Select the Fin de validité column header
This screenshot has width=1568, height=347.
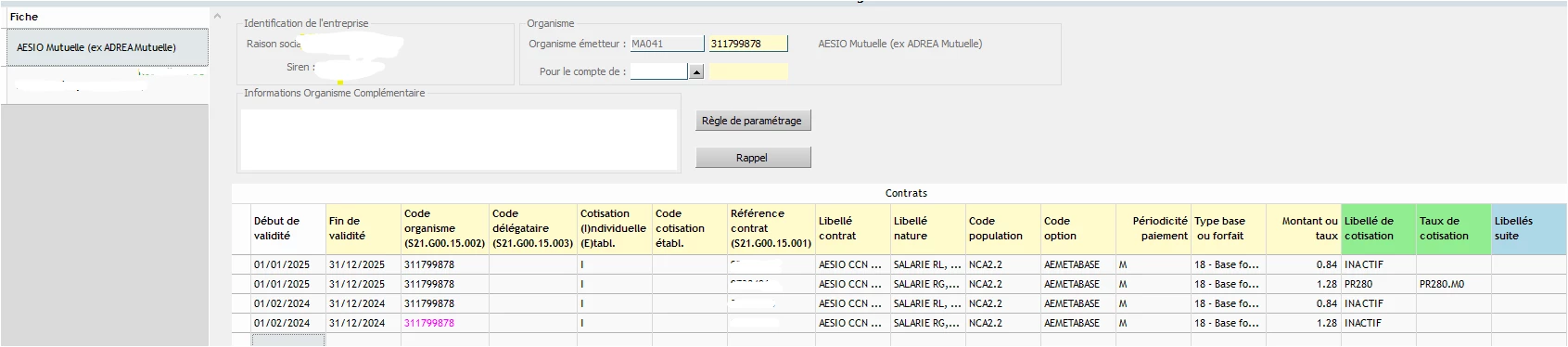click(x=363, y=229)
